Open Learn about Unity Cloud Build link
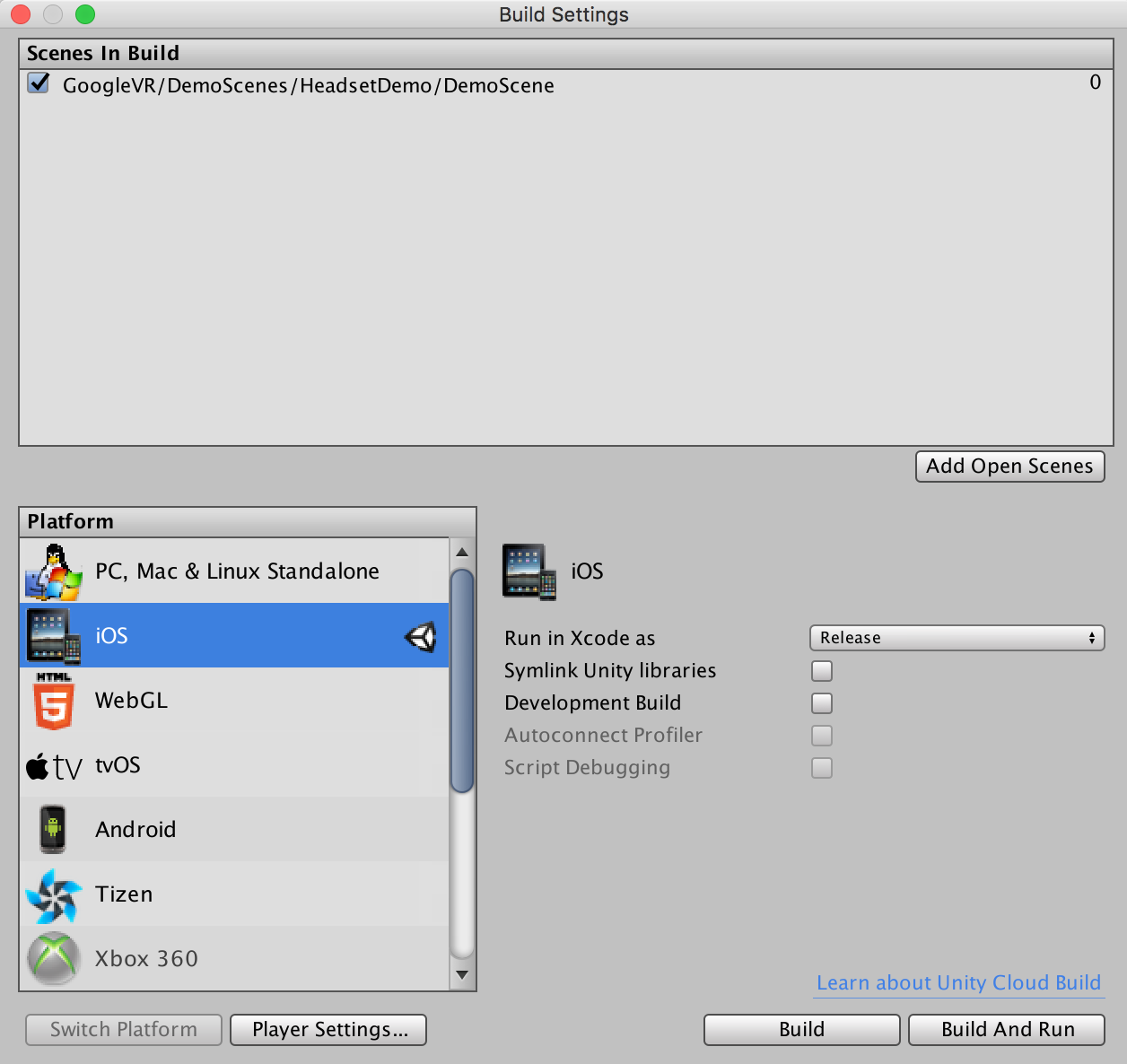The image size is (1127, 1064). click(958, 983)
